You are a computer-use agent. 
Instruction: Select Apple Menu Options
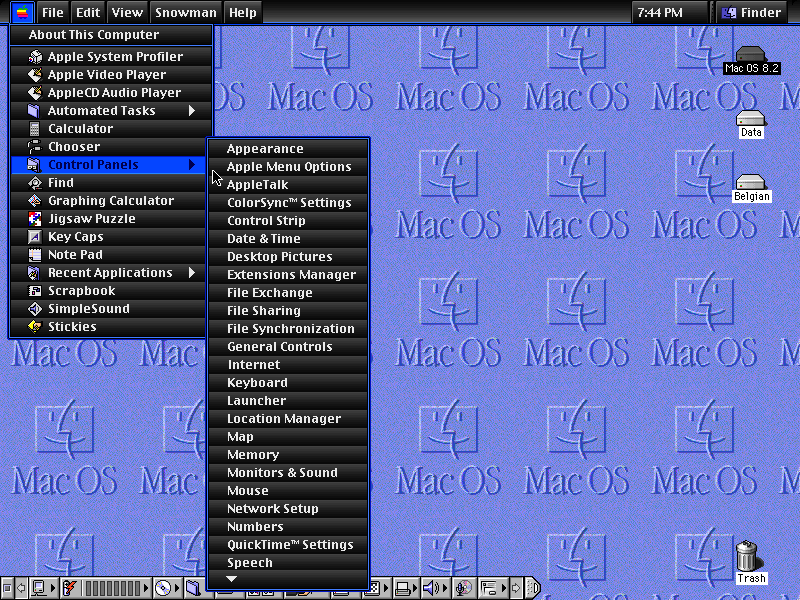click(288, 166)
